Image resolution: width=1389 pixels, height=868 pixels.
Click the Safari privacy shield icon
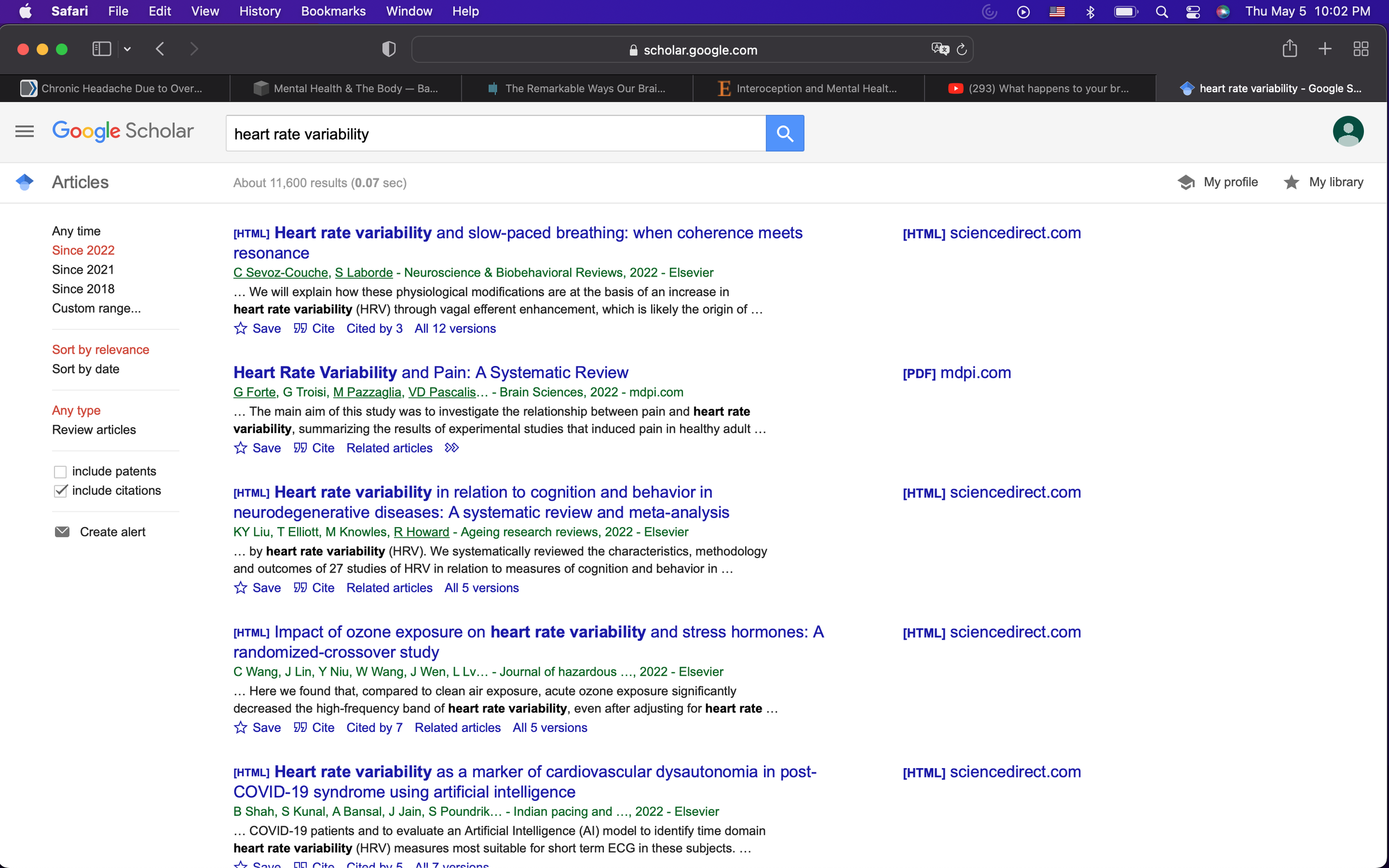point(389,49)
